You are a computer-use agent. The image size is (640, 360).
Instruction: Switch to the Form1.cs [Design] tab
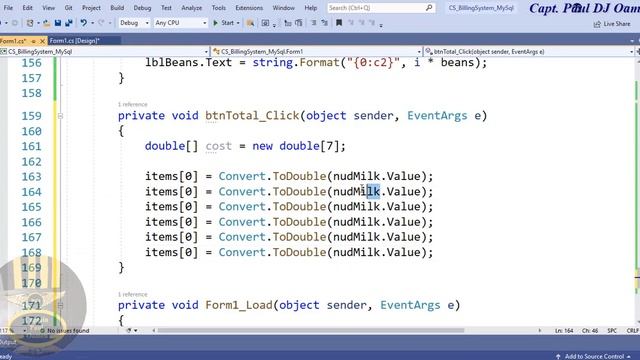pyautogui.click(x=74, y=41)
